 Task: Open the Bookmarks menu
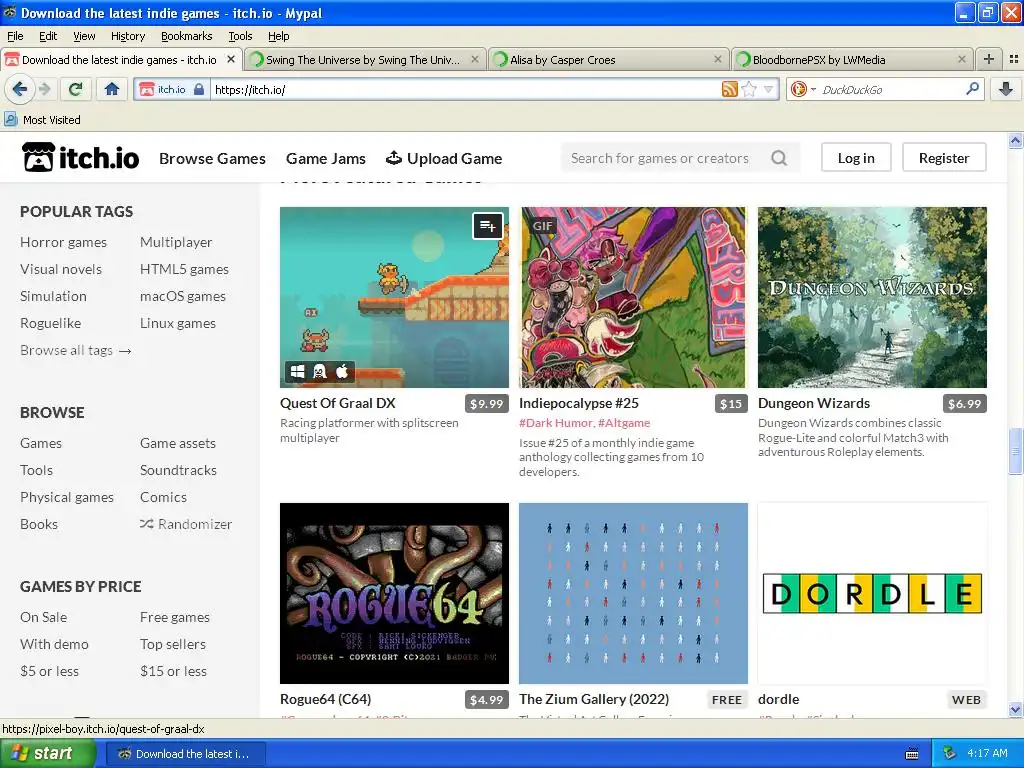pos(186,36)
